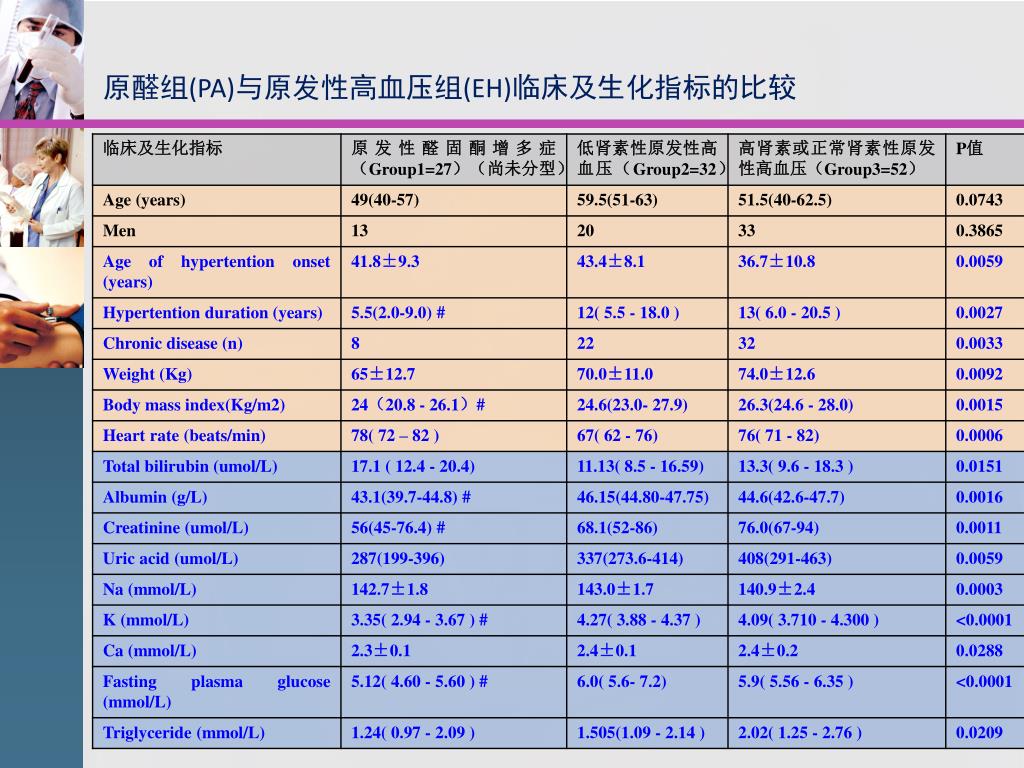Click the value 3.35( 2.94 - 3.67 ) #
Screen dimensions: 1024x768
pyautogui.click(x=419, y=620)
